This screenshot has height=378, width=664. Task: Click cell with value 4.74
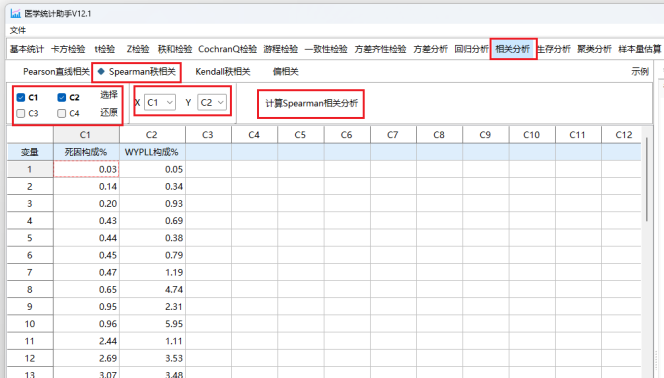[152, 290]
